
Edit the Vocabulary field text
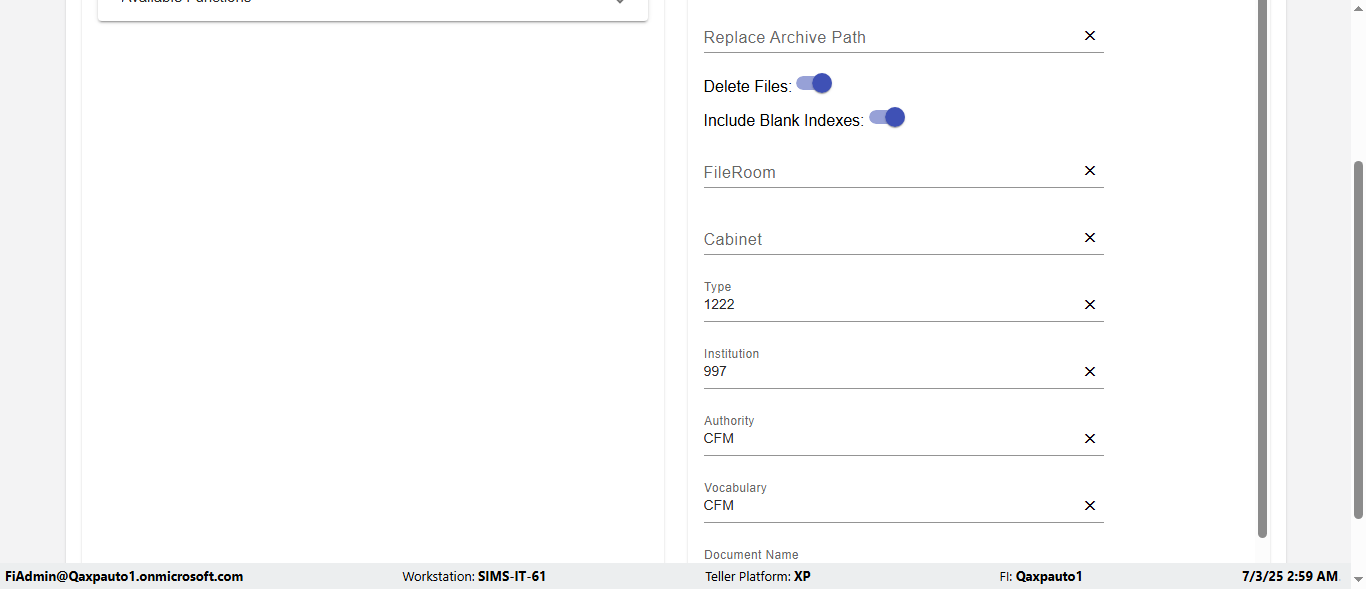(x=885, y=506)
